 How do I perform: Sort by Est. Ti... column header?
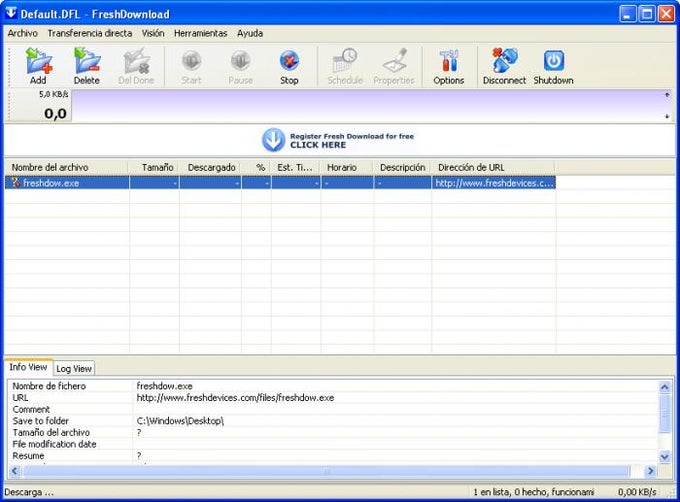(x=296, y=167)
